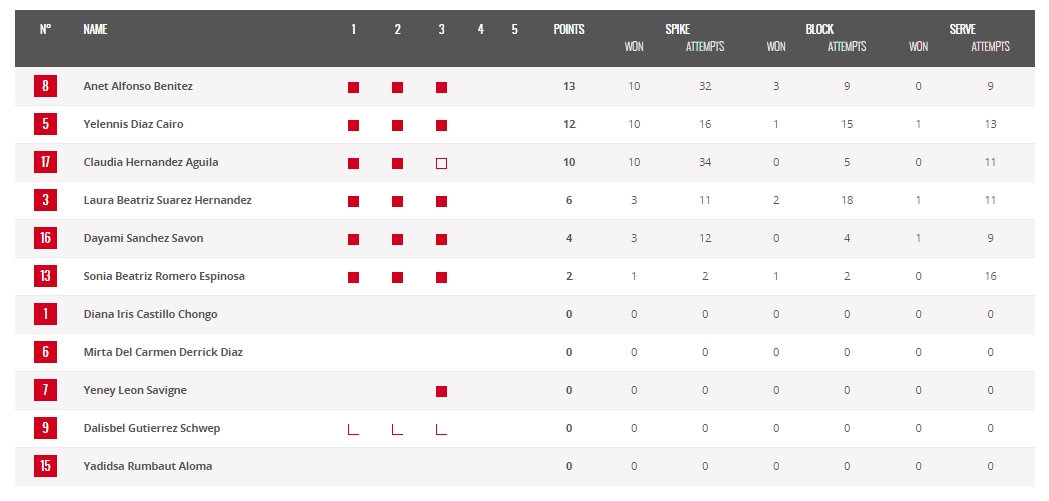
Task: Open player Yelennis Diaz Cairo
Action: click(133, 124)
